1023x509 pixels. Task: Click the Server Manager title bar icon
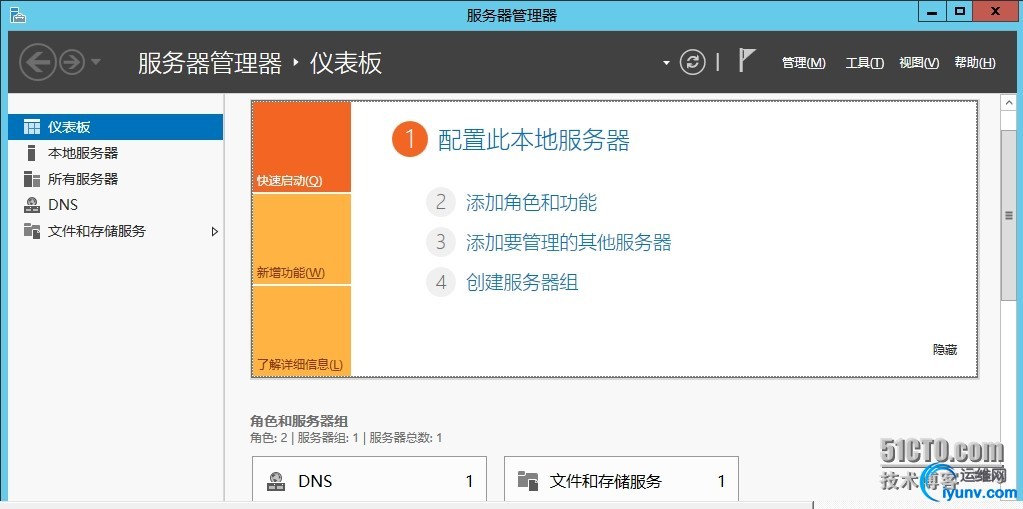point(18,14)
